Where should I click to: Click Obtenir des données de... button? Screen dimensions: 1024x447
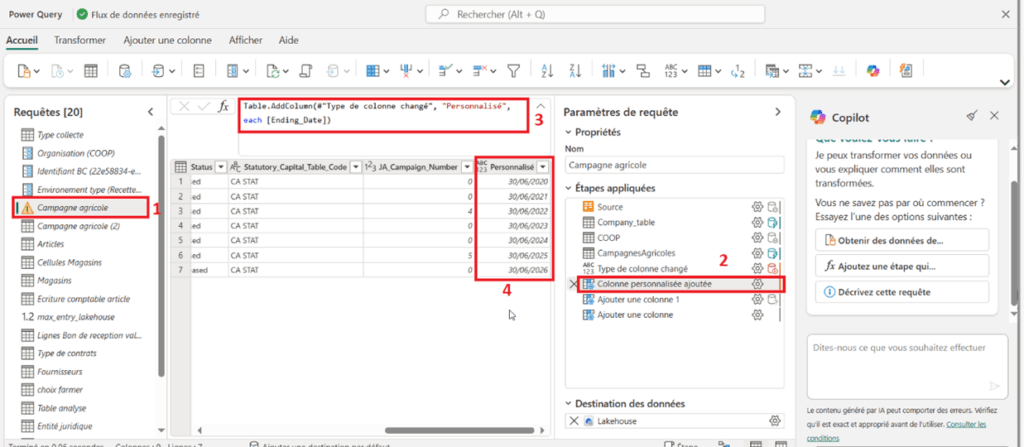(901, 240)
